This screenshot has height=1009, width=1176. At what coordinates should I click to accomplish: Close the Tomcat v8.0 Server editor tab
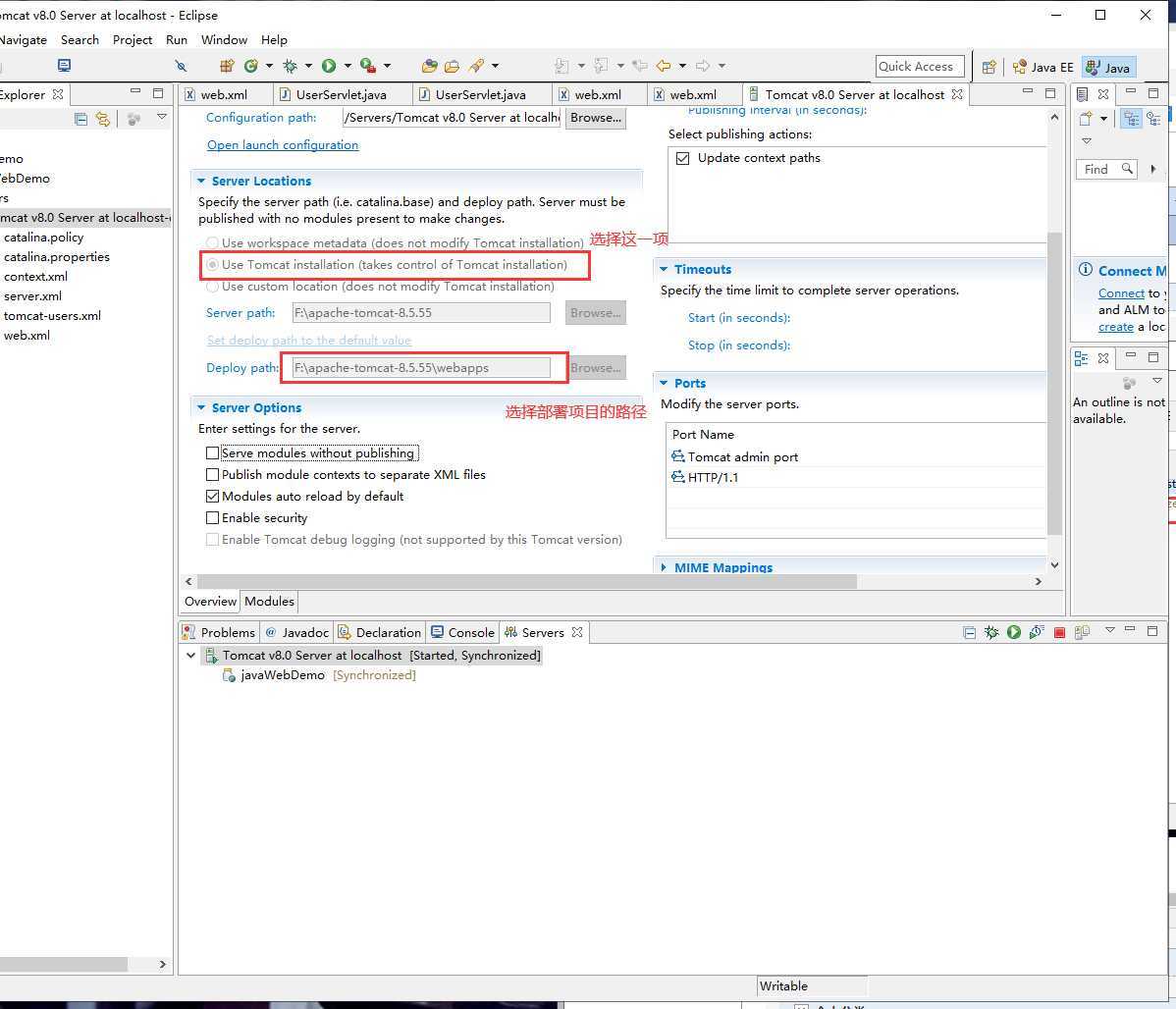coord(957,94)
